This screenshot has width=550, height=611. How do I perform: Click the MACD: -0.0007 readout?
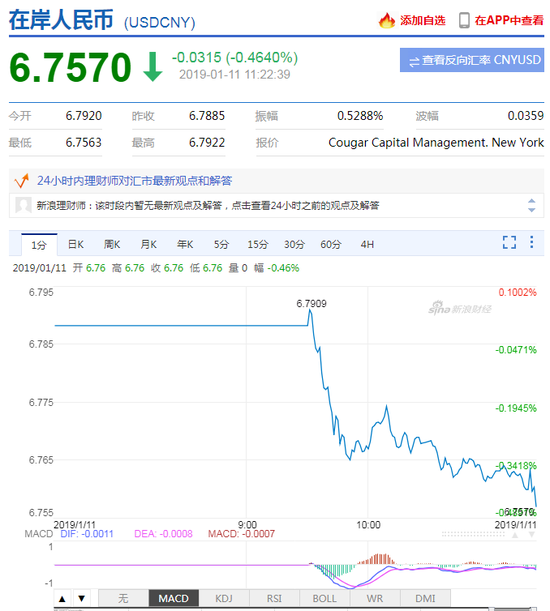click(241, 533)
